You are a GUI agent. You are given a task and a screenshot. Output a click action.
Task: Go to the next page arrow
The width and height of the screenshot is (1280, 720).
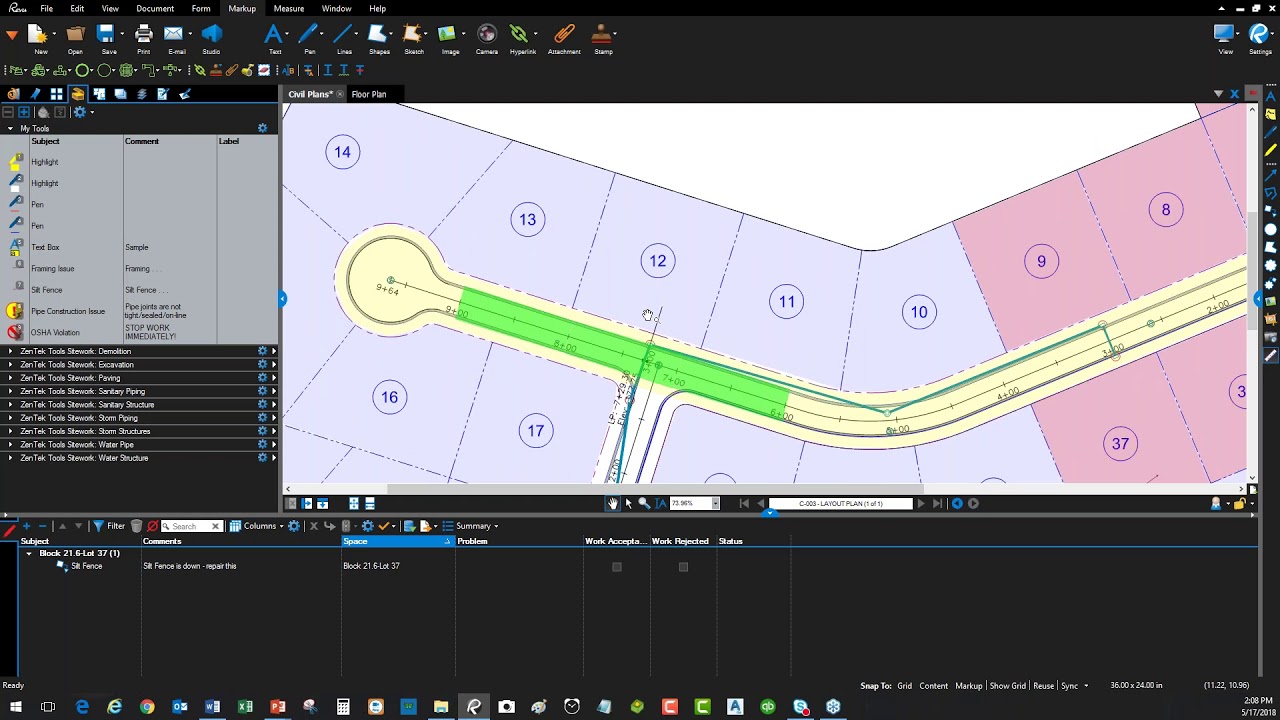(921, 503)
